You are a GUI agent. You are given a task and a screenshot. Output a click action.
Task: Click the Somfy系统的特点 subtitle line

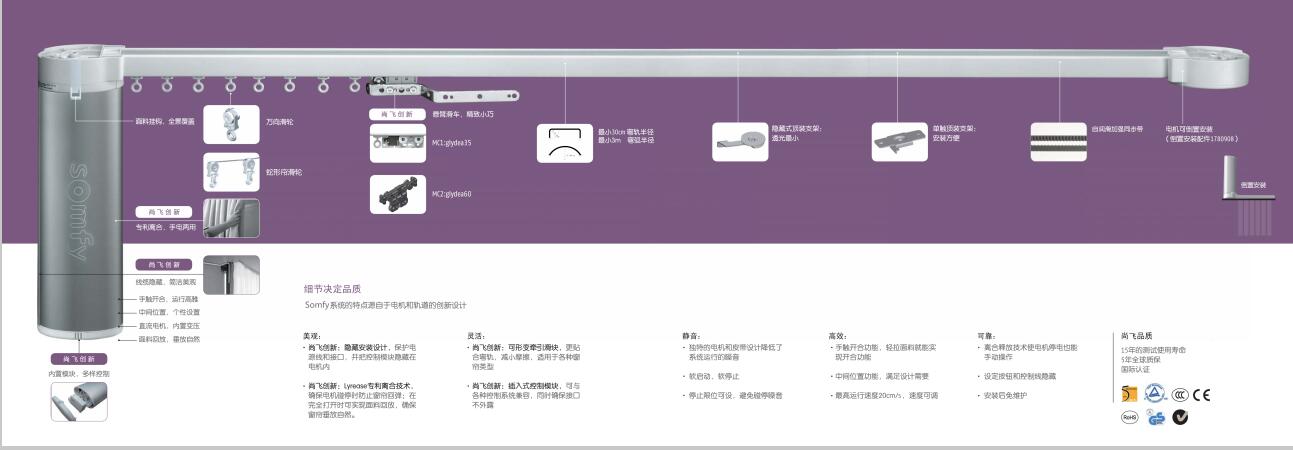pos(385,305)
